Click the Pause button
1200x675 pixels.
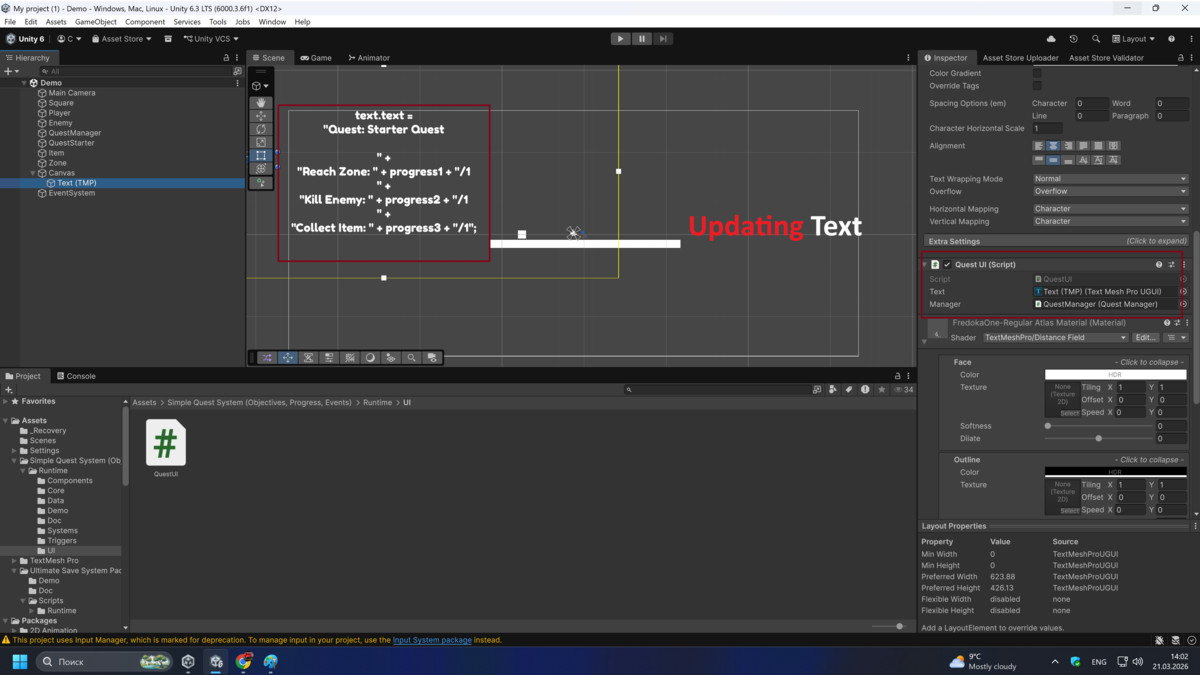(x=642, y=39)
